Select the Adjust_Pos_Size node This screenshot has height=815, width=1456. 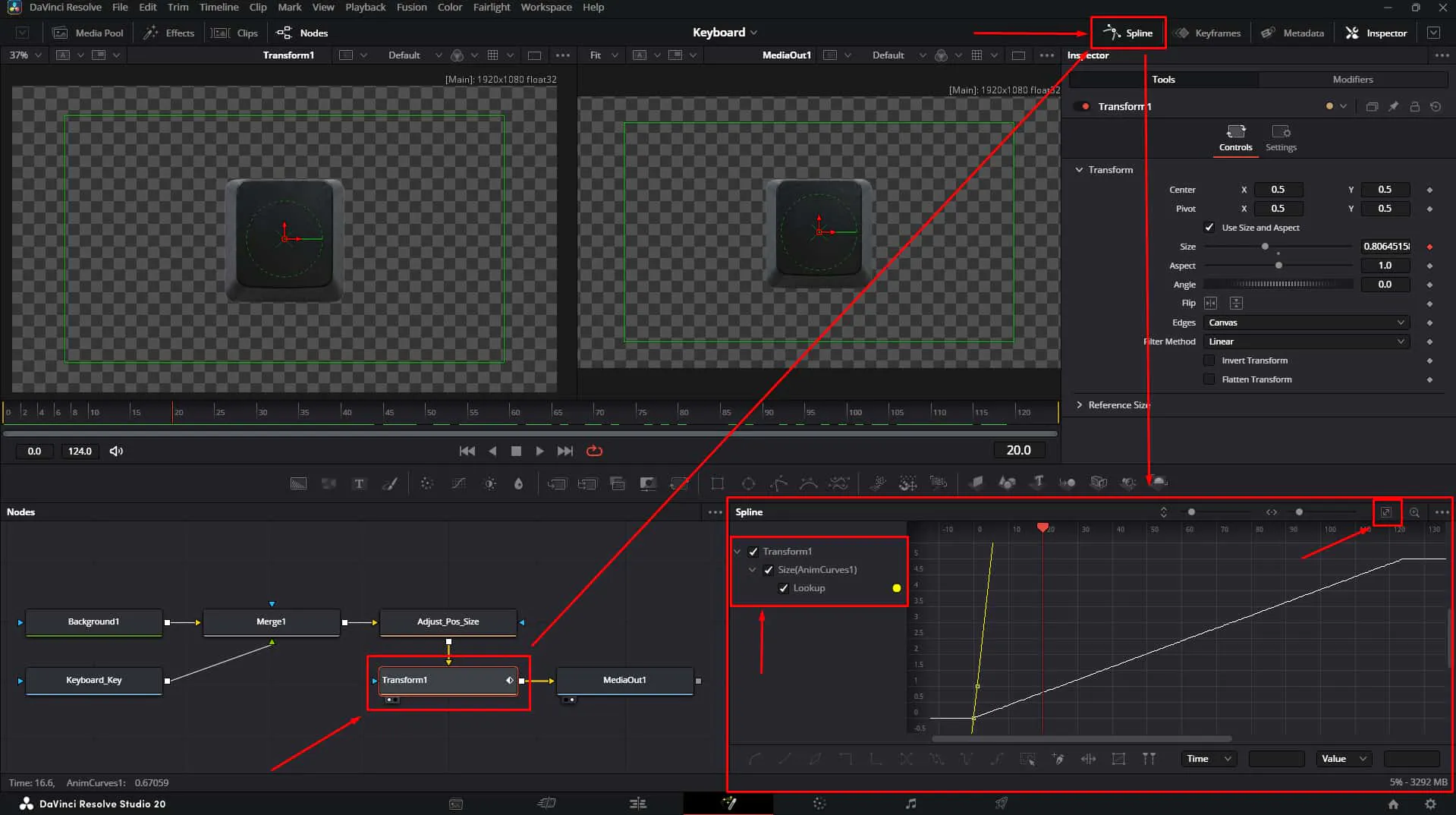pyautogui.click(x=448, y=622)
